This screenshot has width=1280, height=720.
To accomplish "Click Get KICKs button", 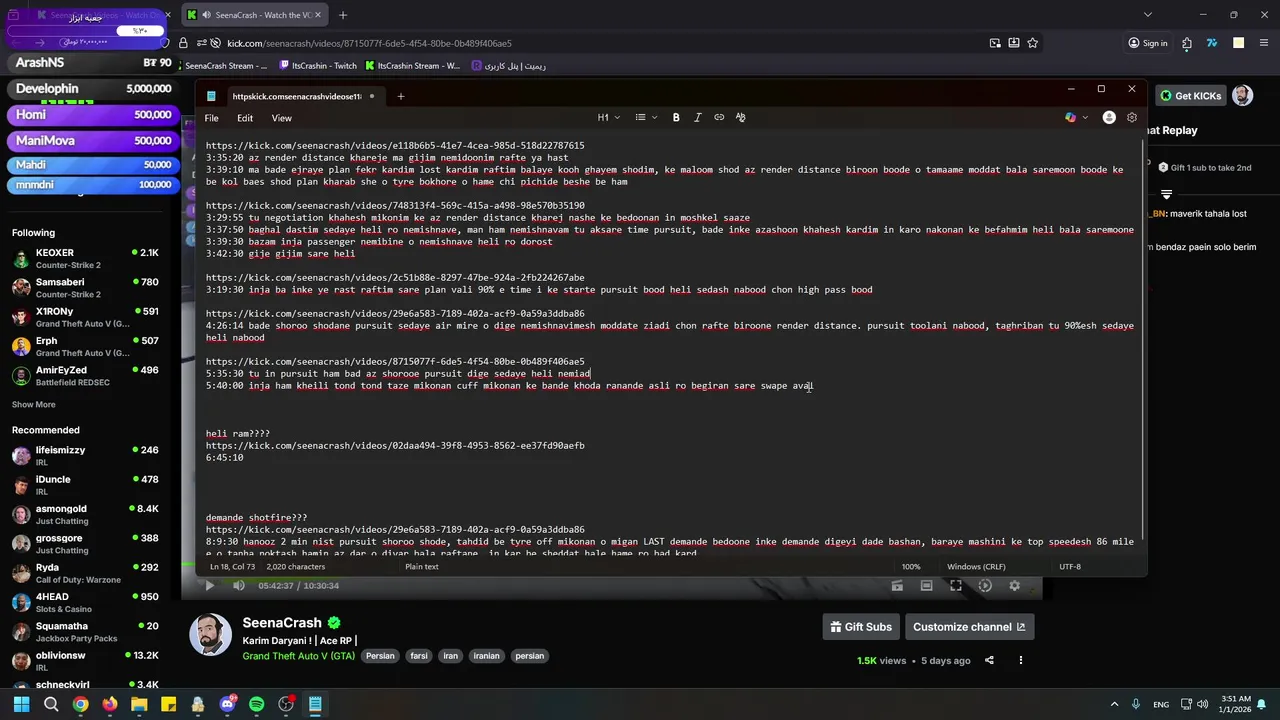I will (1191, 96).
